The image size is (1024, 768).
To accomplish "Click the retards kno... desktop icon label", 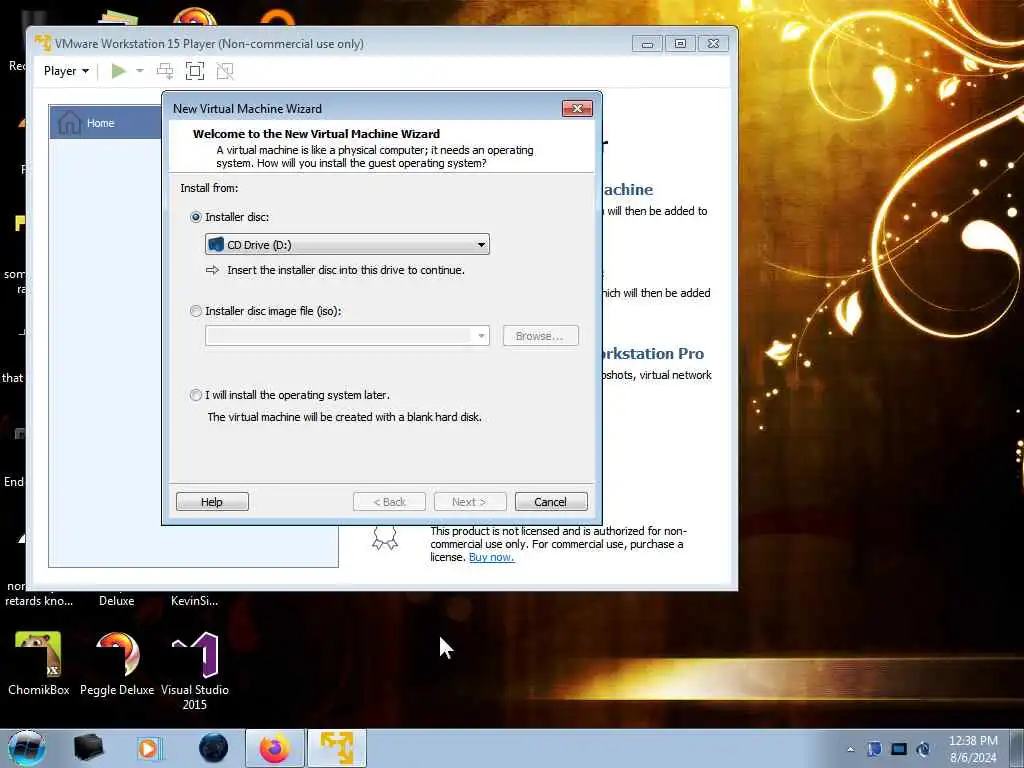I will (39, 600).
